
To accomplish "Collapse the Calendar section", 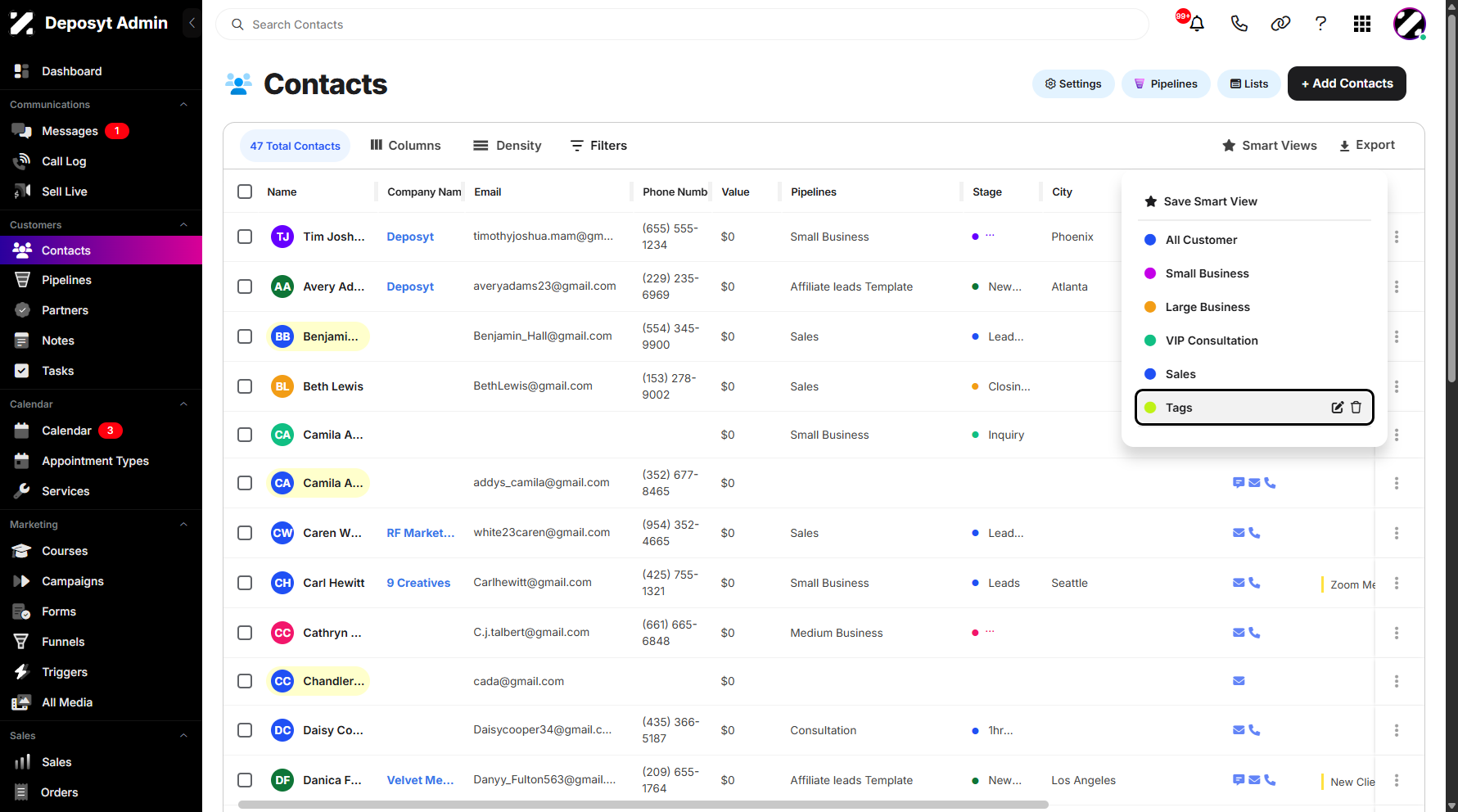I will tap(183, 404).
